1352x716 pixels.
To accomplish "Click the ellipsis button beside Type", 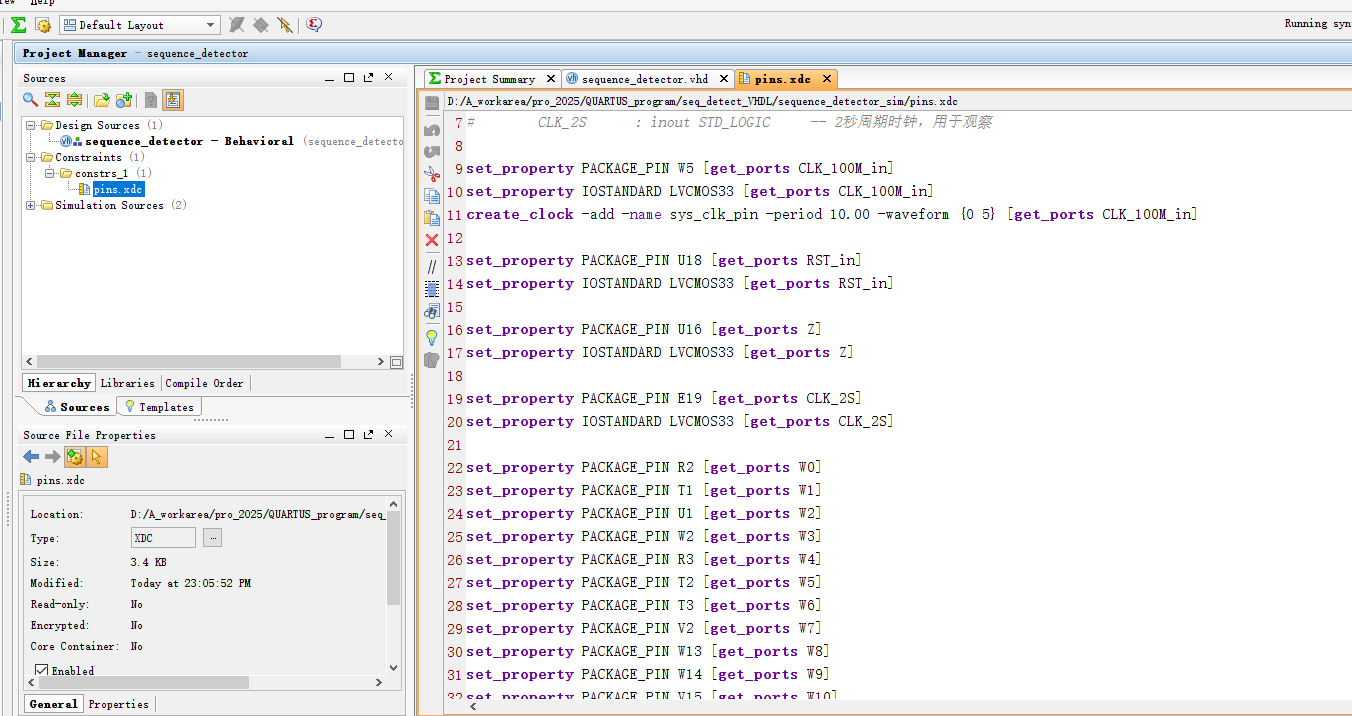I will [x=212, y=538].
